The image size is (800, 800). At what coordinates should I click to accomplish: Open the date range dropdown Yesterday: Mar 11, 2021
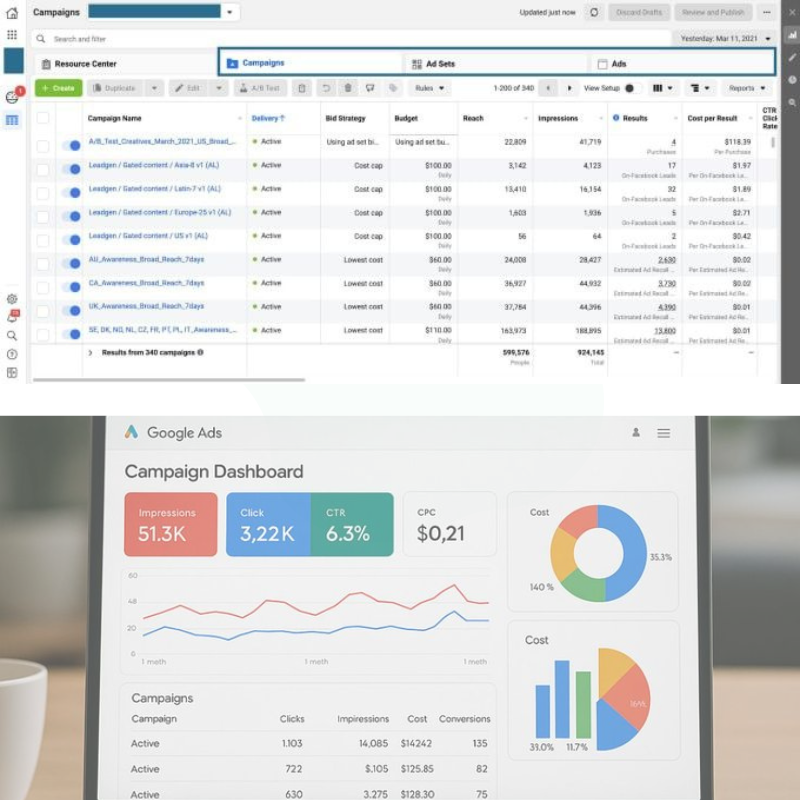(726, 38)
